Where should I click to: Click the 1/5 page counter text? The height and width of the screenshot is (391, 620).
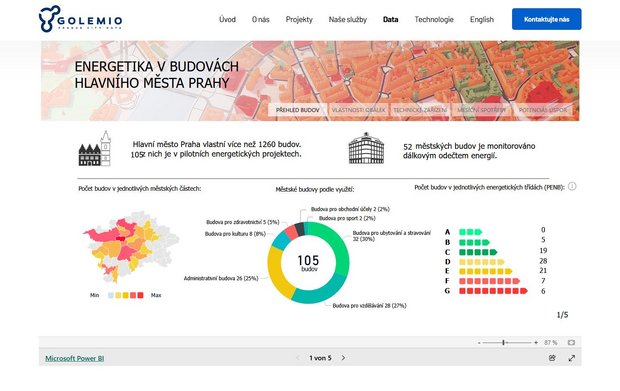[562, 315]
